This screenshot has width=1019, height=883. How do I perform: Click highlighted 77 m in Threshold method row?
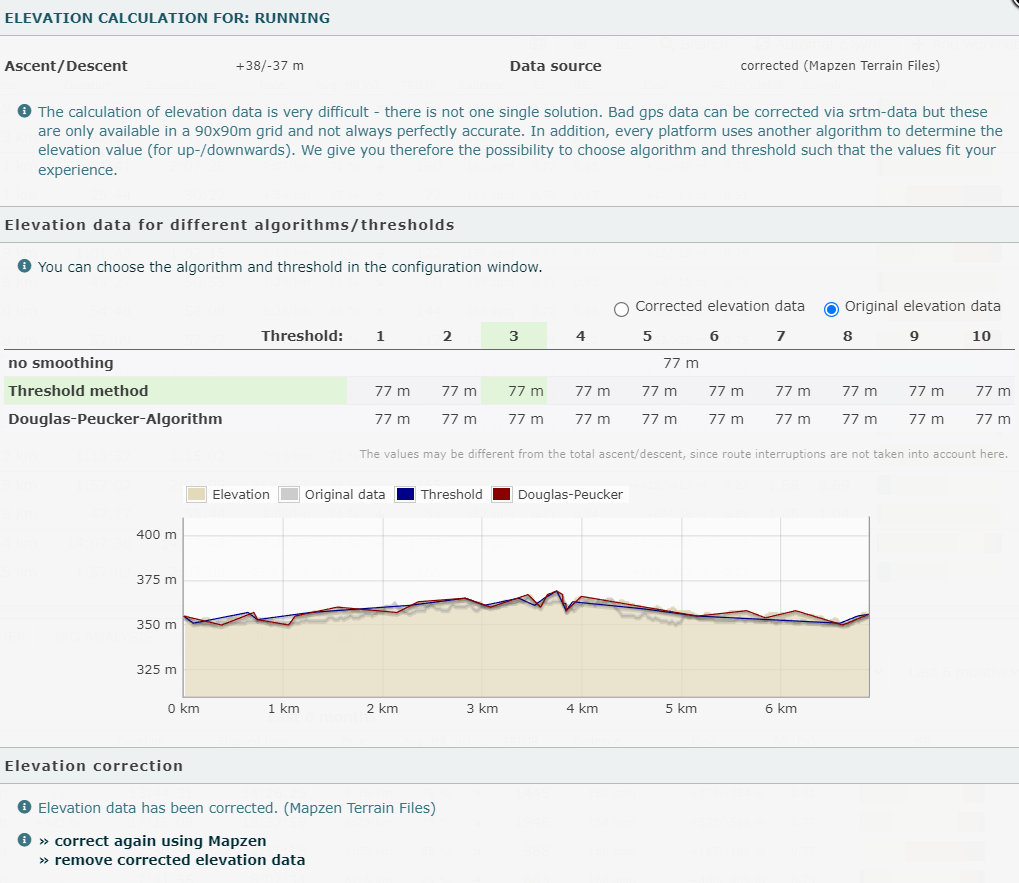click(x=526, y=391)
